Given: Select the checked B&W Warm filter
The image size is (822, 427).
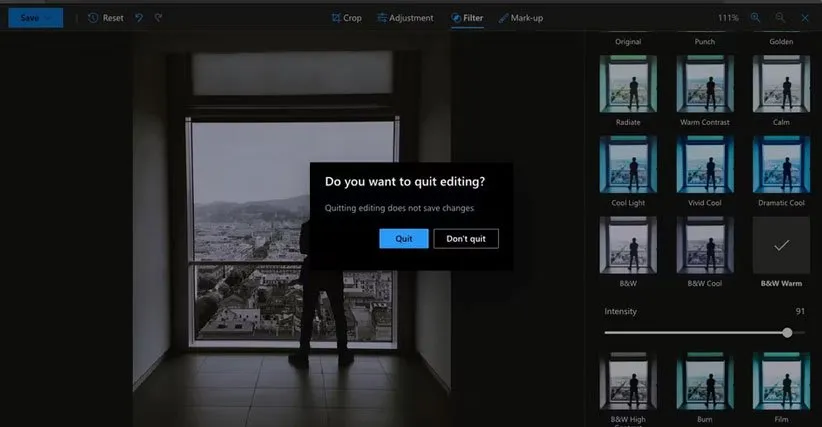Looking at the screenshot, I should (780, 245).
